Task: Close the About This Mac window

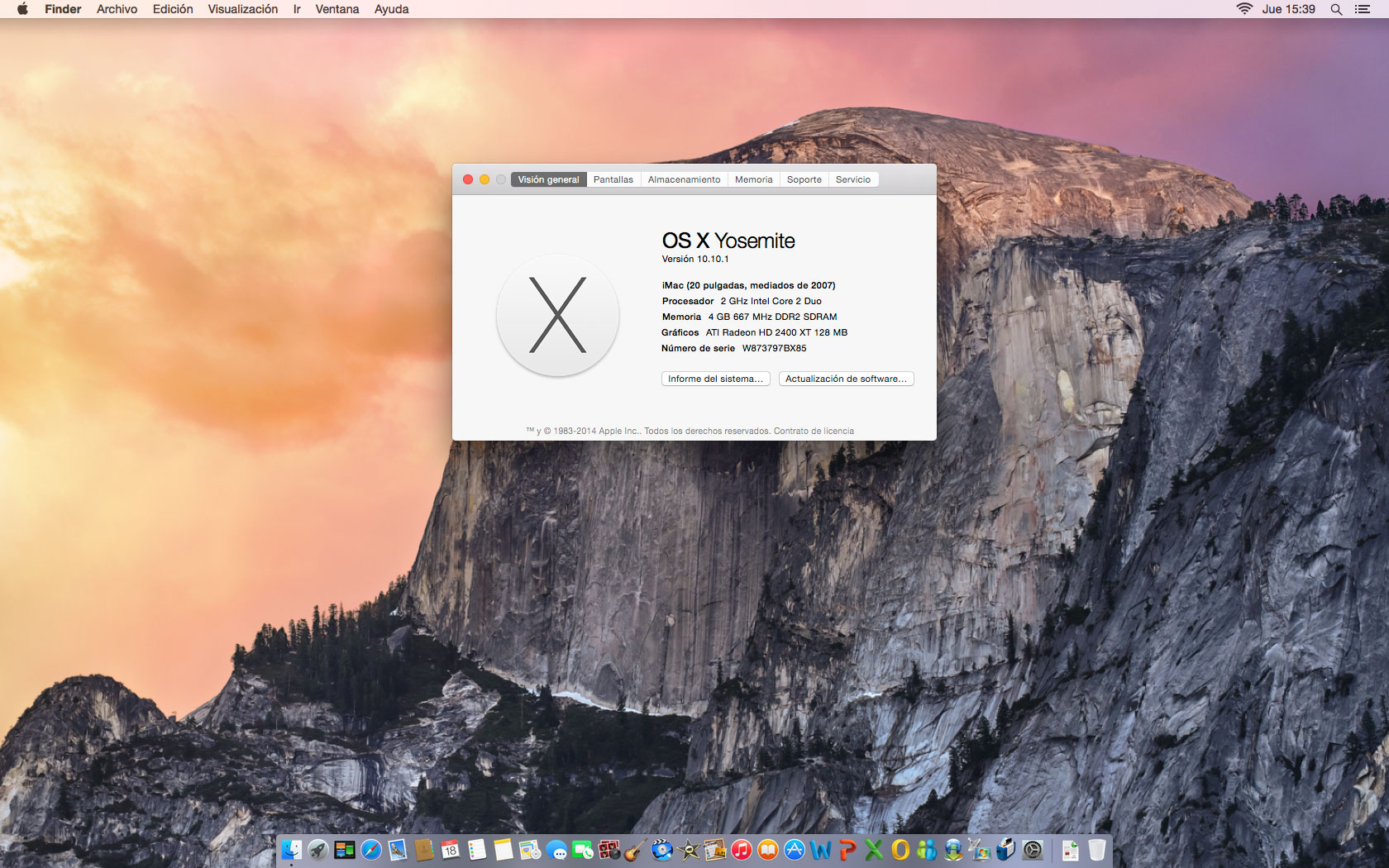Action: (x=468, y=179)
